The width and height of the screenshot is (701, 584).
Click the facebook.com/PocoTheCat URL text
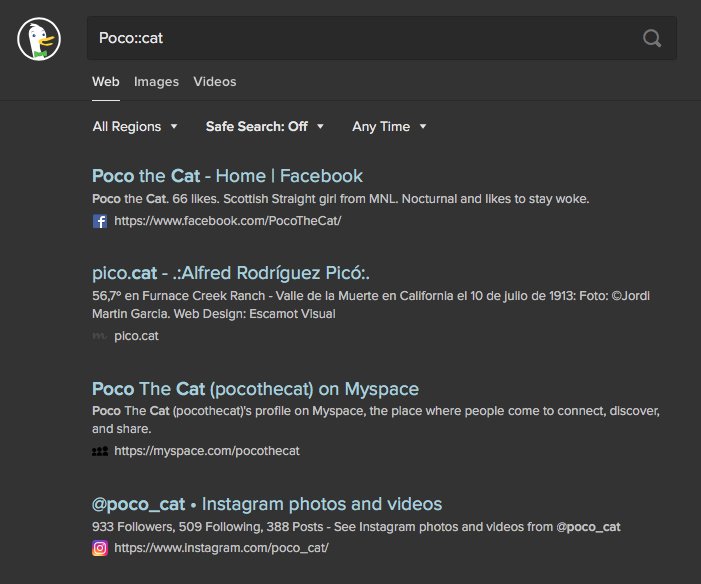pos(227,221)
